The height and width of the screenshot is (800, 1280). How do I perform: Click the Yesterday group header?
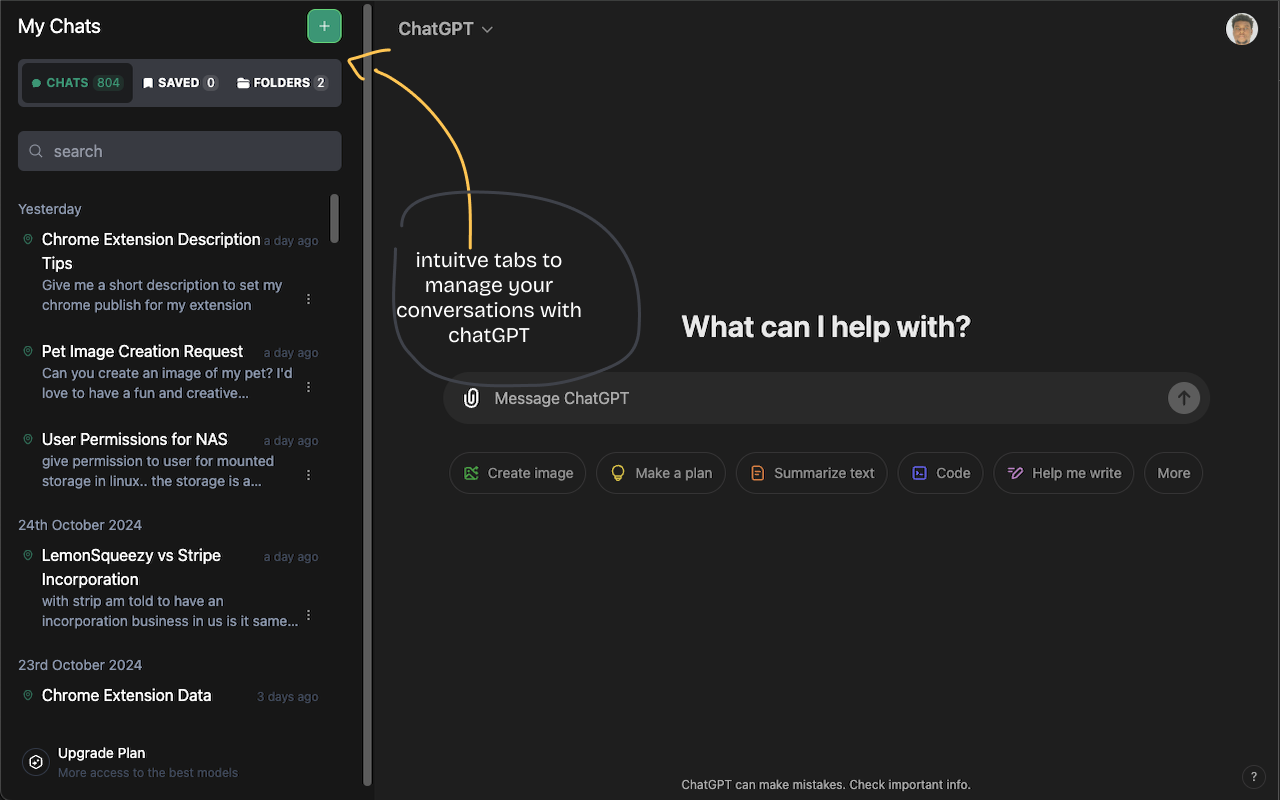[x=50, y=209]
